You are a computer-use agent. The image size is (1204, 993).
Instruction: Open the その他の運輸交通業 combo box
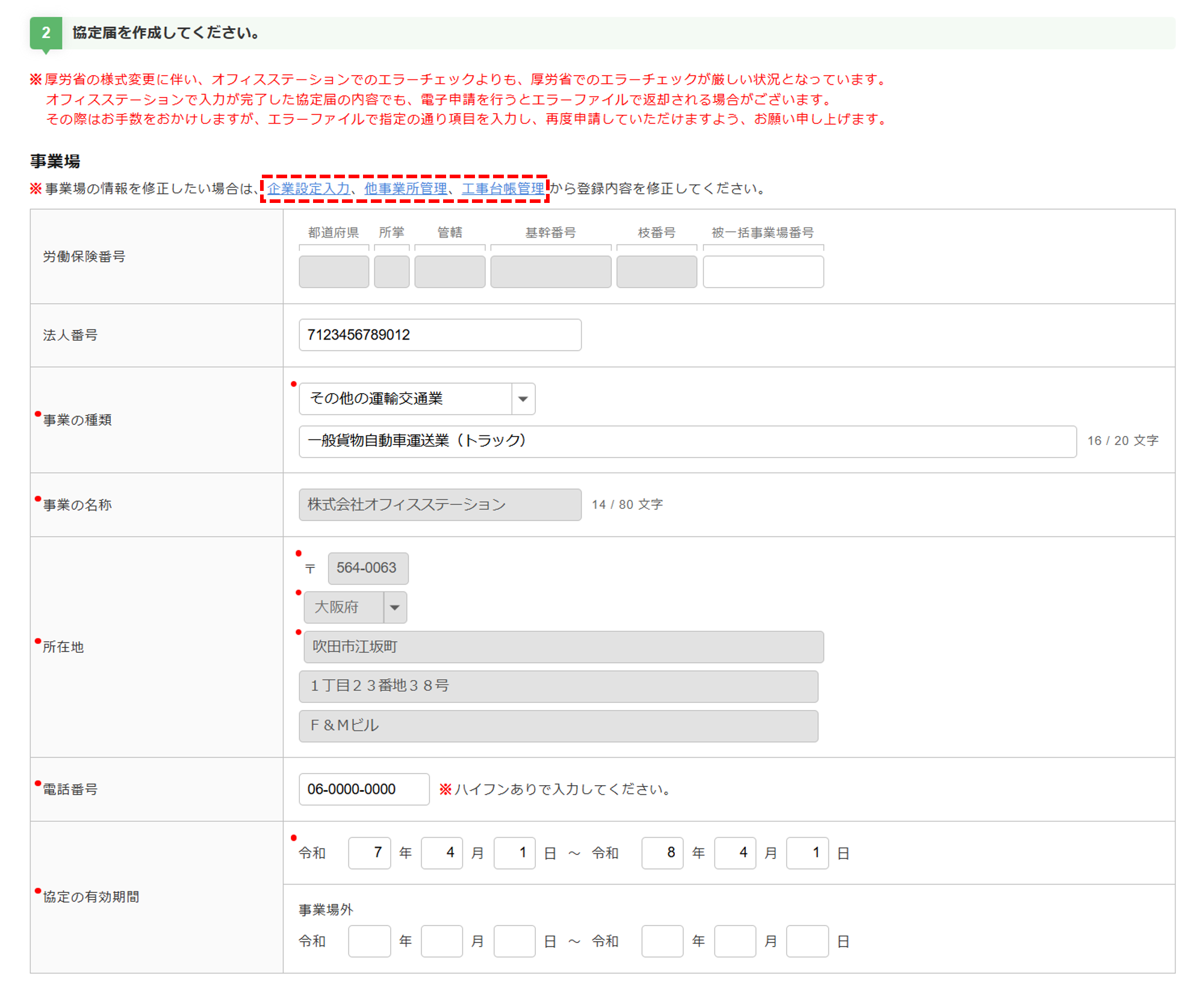[x=405, y=399]
